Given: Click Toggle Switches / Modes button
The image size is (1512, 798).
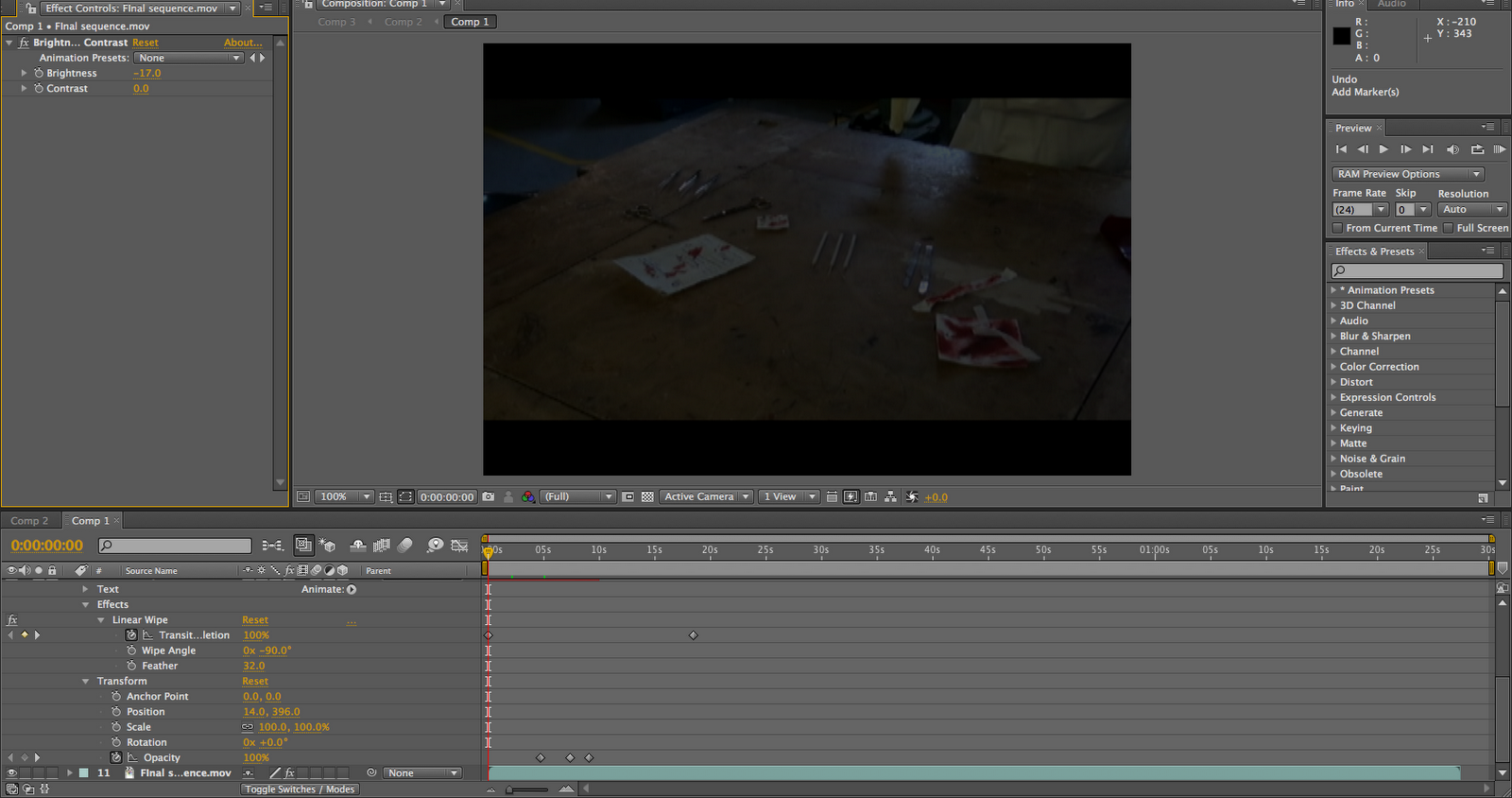Looking at the screenshot, I should [300, 789].
